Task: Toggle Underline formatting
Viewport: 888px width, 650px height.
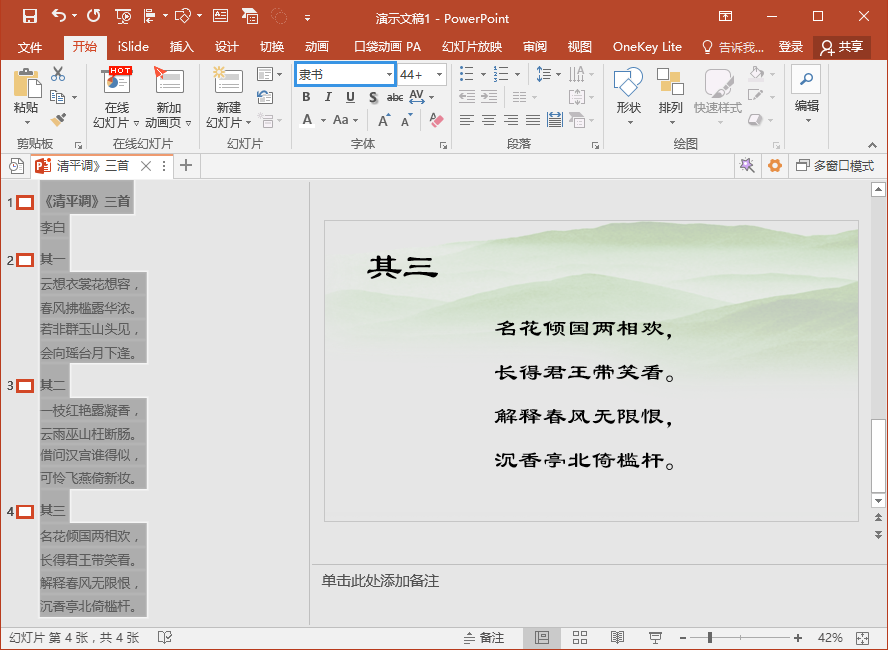Action: (x=351, y=97)
